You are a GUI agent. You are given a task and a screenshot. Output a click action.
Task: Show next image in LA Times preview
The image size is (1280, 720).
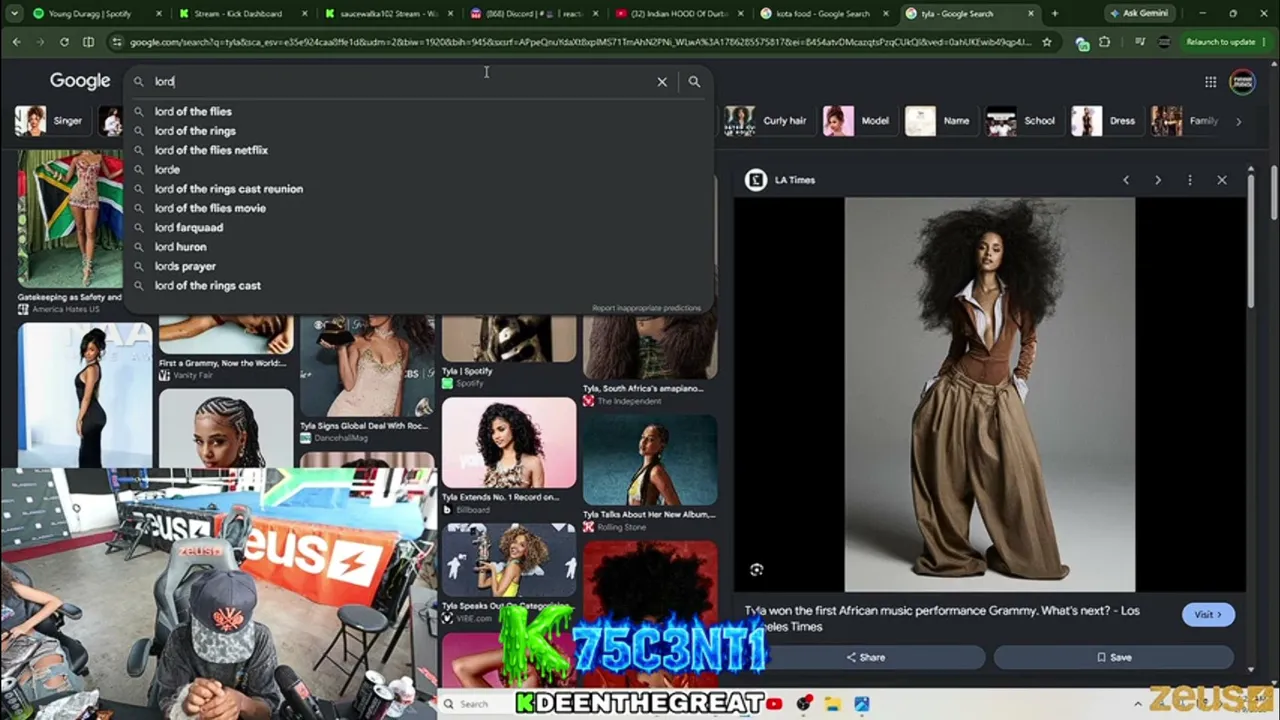pos(1158,180)
